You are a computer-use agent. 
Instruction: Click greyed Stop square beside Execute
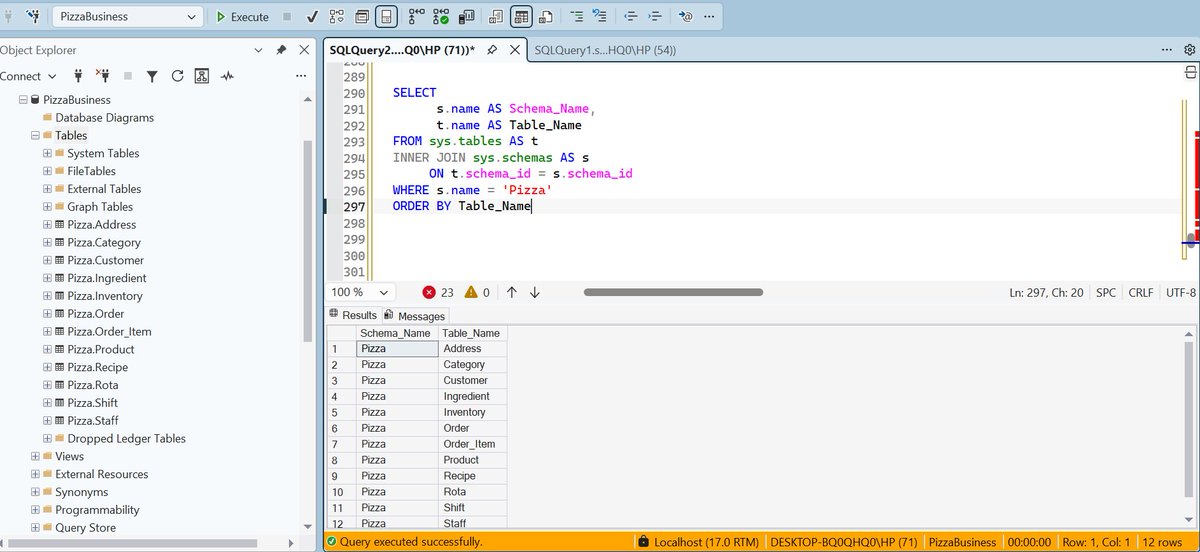pyautogui.click(x=288, y=17)
